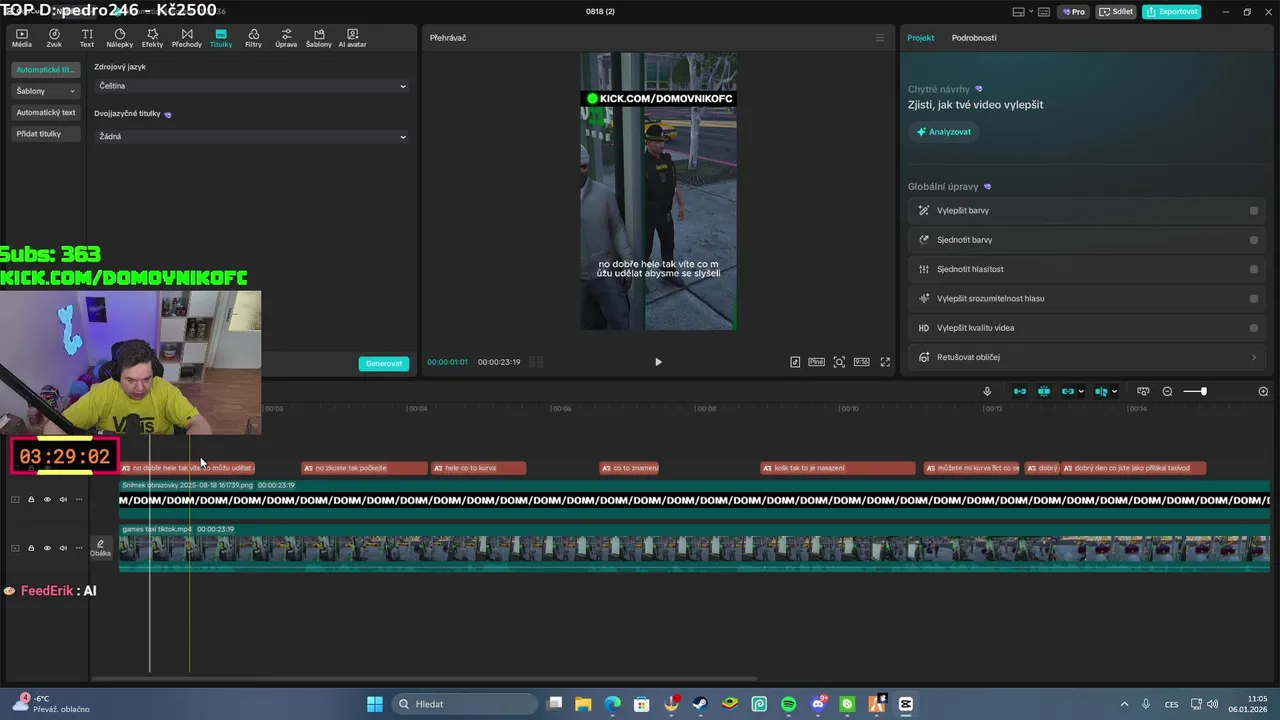Screen dimensions: 1280x720
Task: Open the Filtry filters tool
Action: point(253,38)
